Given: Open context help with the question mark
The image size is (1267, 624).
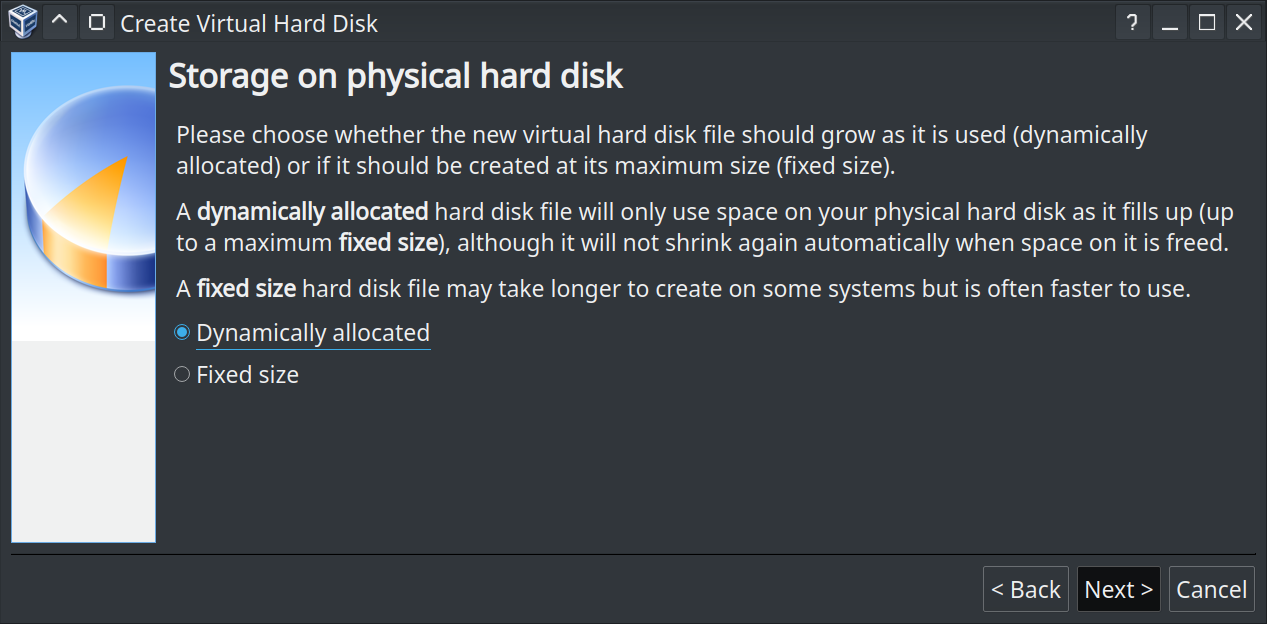Looking at the screenshot, I should [1132, 22].
